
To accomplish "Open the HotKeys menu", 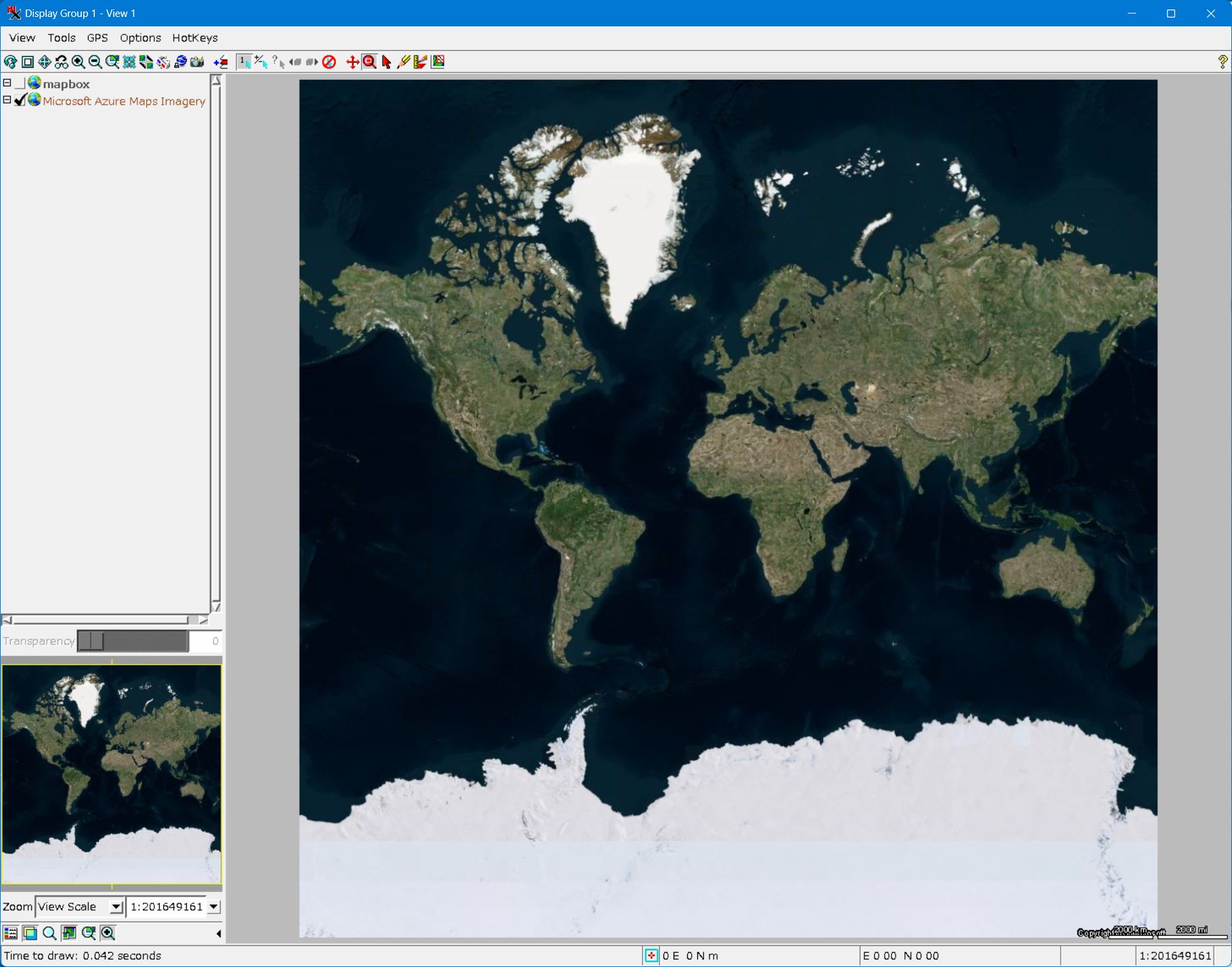I will point(194,38).
